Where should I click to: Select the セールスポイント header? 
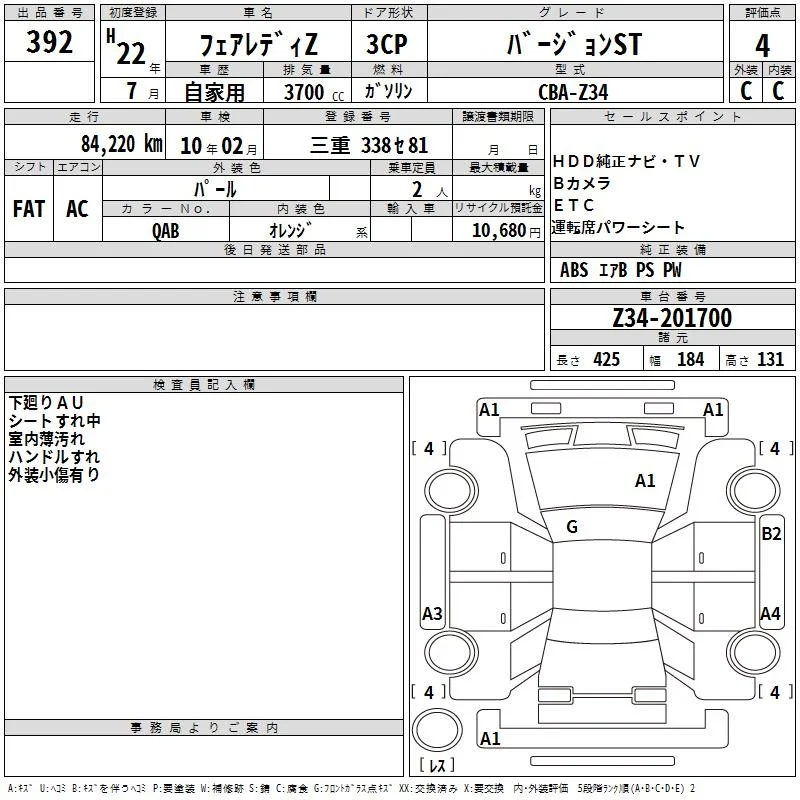tap(672, 117)
